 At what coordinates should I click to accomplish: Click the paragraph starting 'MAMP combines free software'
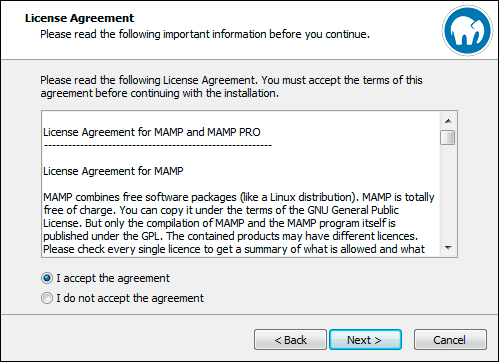(239, 223)
